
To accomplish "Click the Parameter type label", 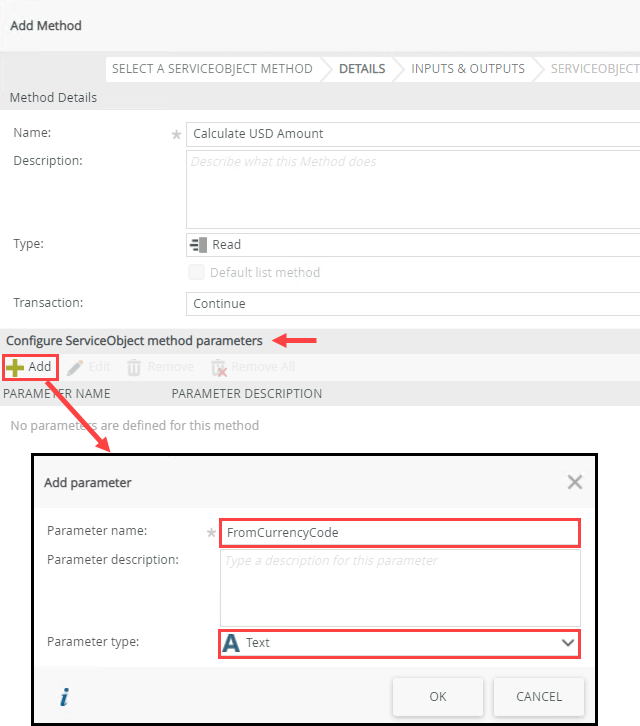I will (x=93, y=642).
